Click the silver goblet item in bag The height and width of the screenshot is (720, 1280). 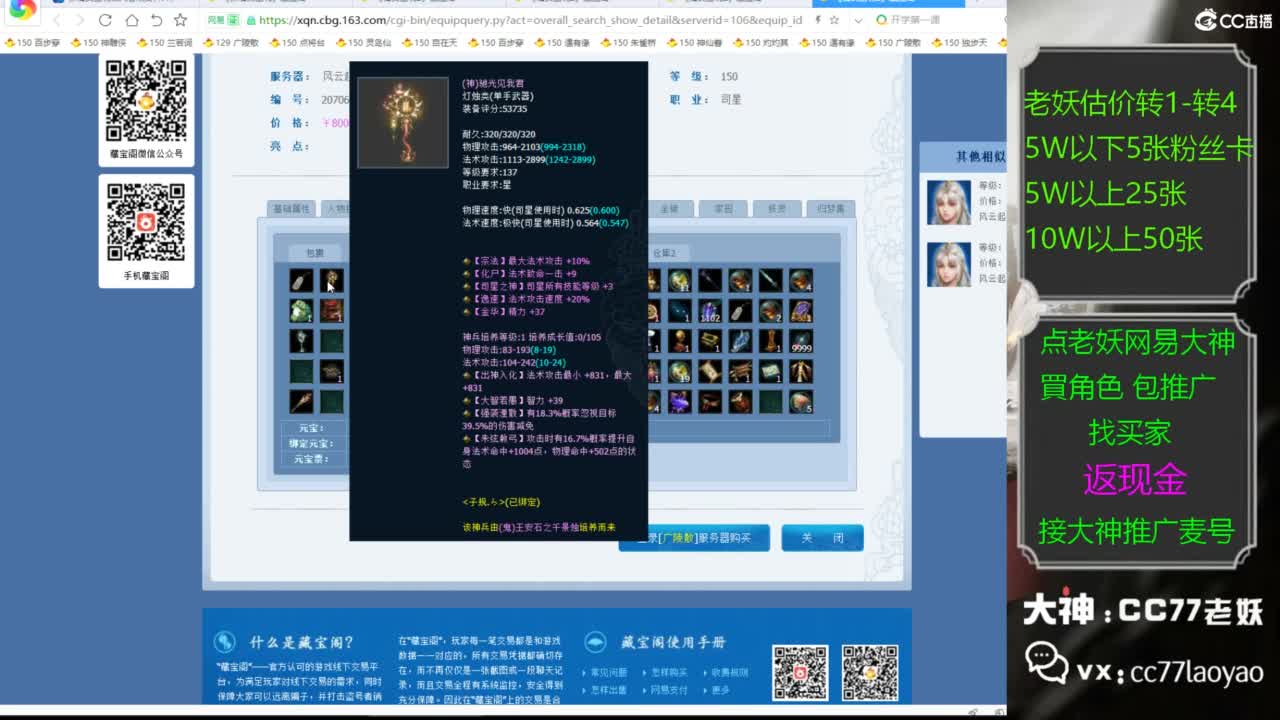tap(301, 342)
